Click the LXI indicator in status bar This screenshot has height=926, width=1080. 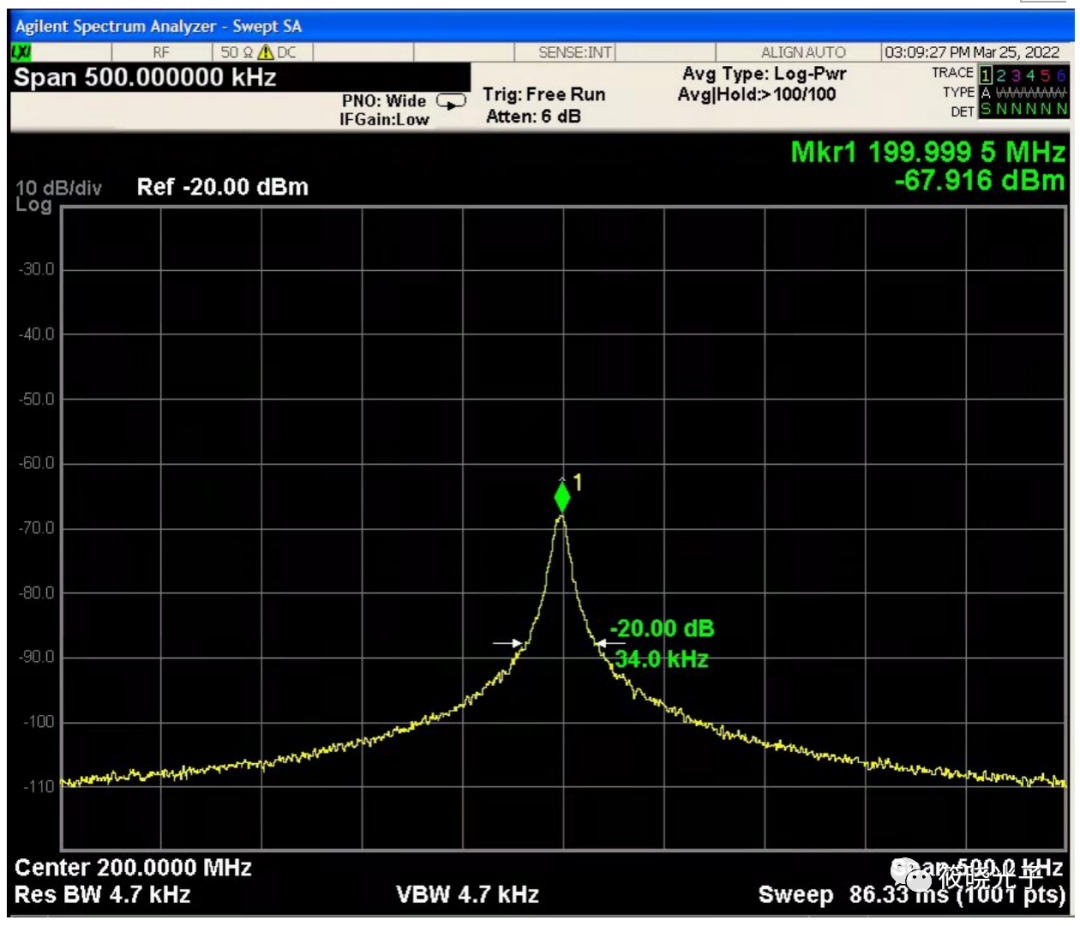point(20,53)
